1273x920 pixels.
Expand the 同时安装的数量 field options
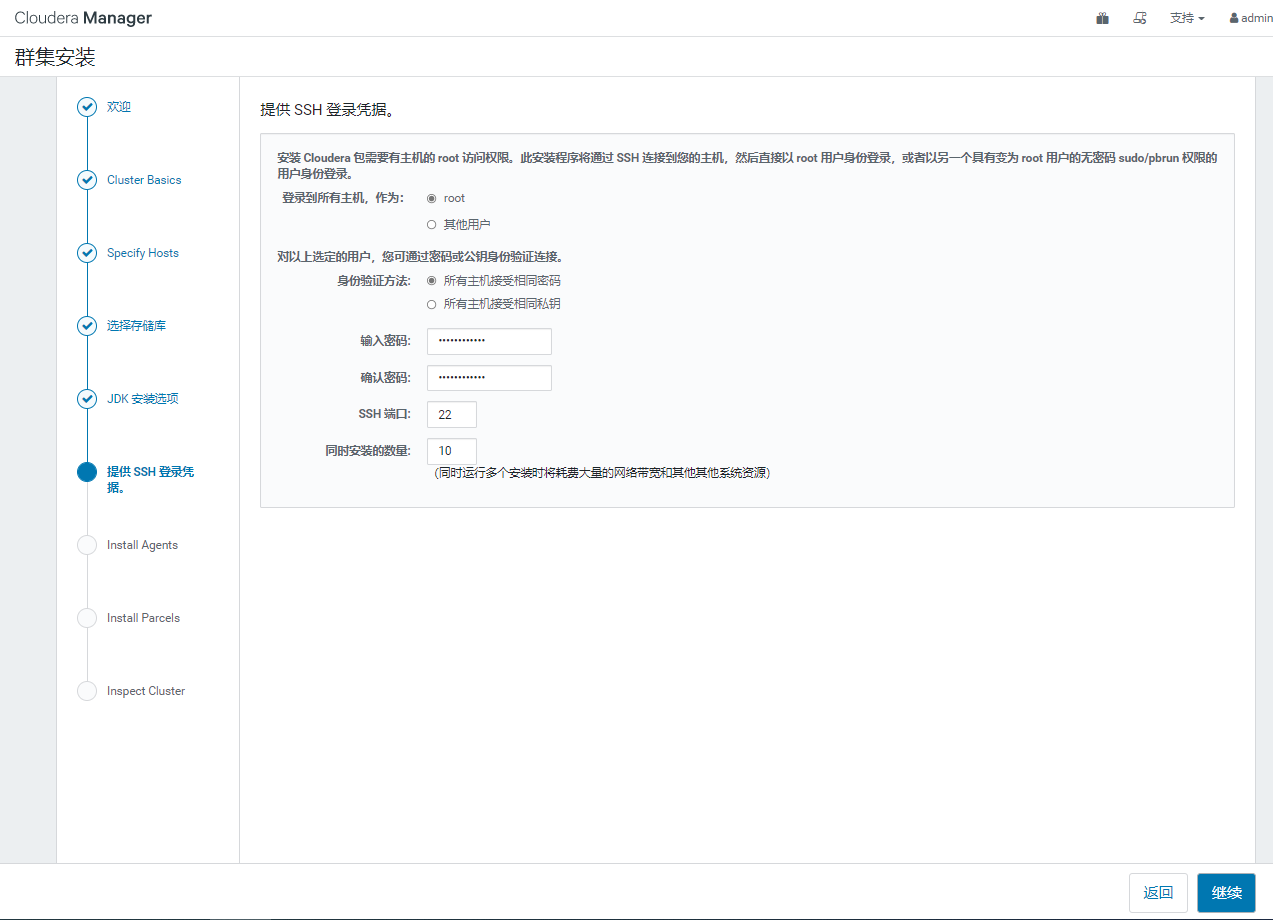(x=451, y=451)
